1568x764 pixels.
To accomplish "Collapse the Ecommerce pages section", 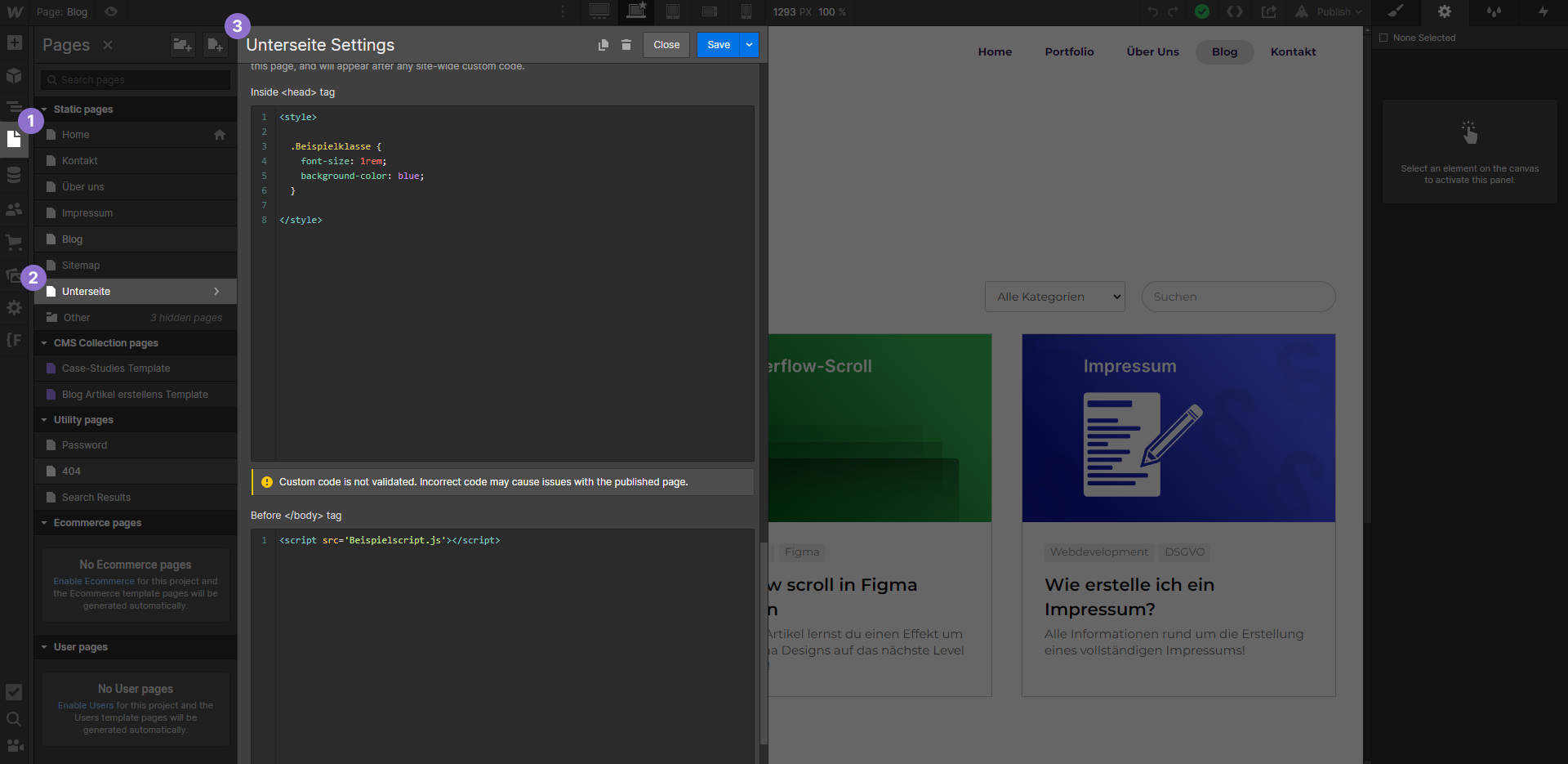I will (136, 522).
